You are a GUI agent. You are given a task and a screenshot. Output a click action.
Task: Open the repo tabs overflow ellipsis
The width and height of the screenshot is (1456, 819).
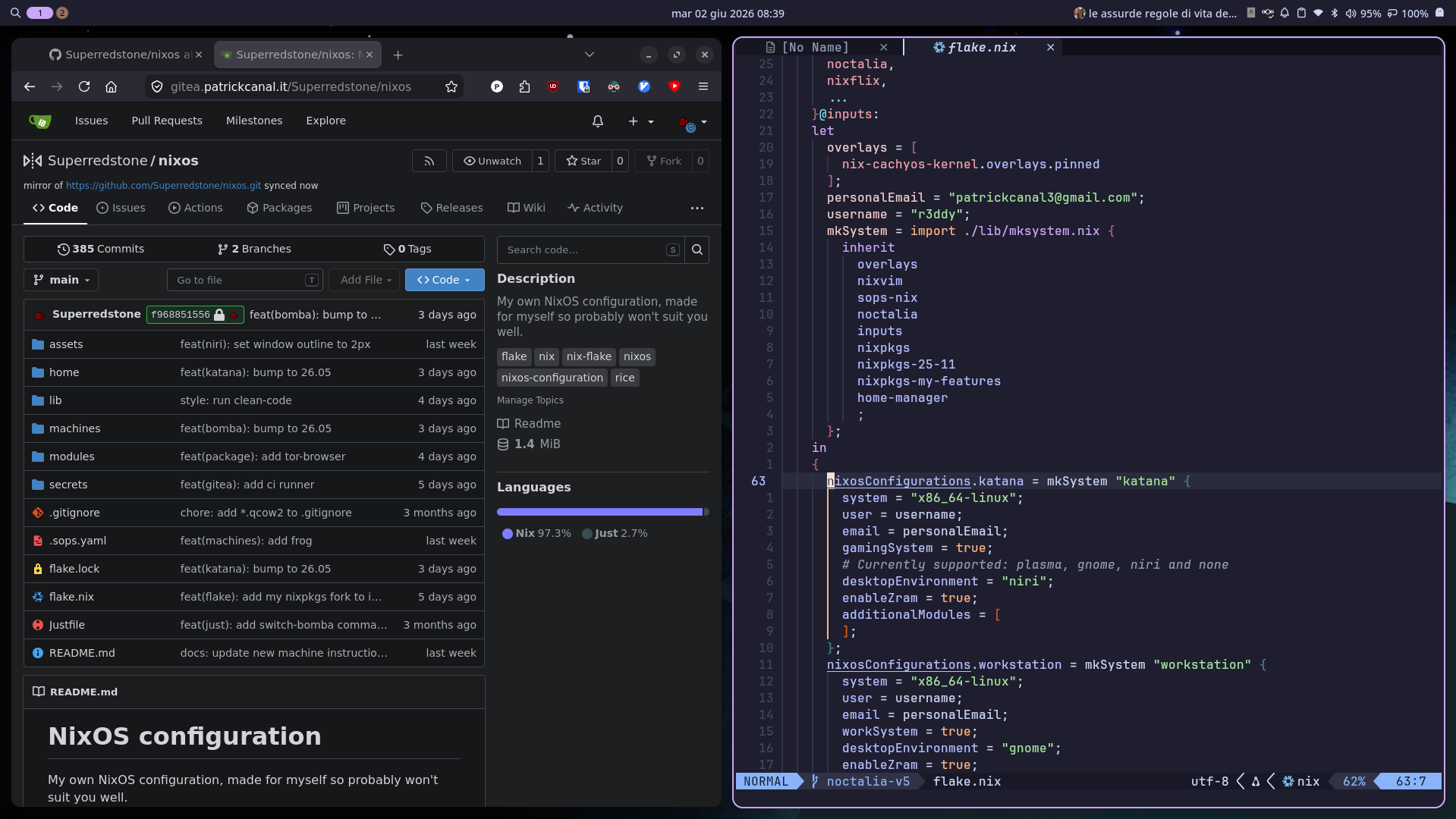tap(697, 208)
